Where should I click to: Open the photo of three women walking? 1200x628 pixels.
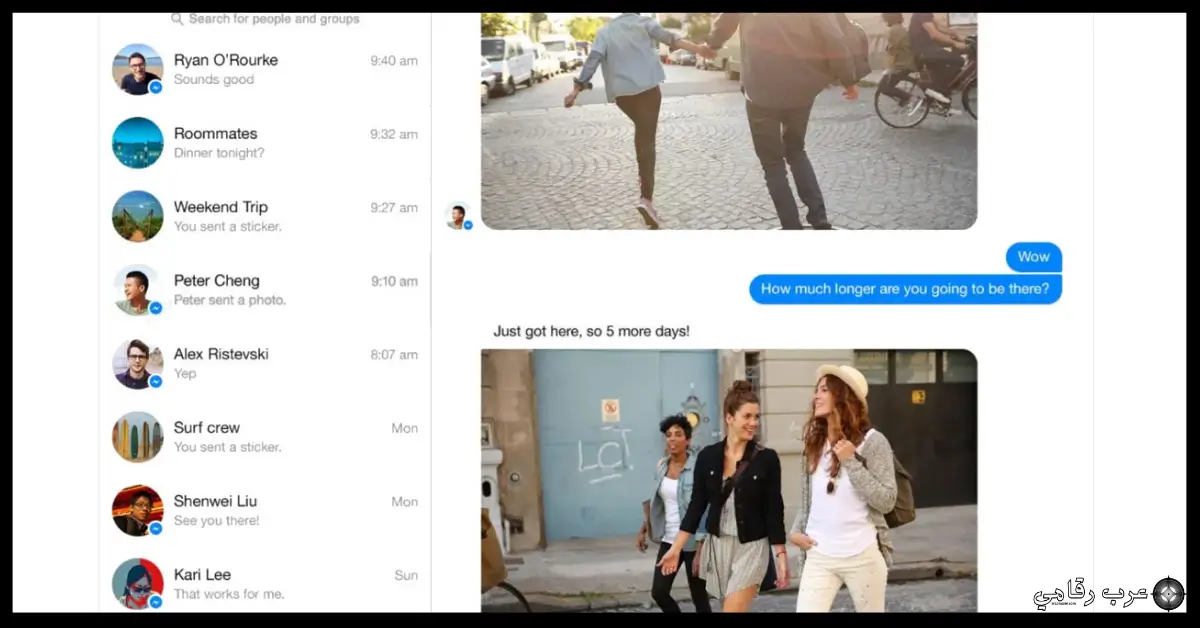pos(728,480)
